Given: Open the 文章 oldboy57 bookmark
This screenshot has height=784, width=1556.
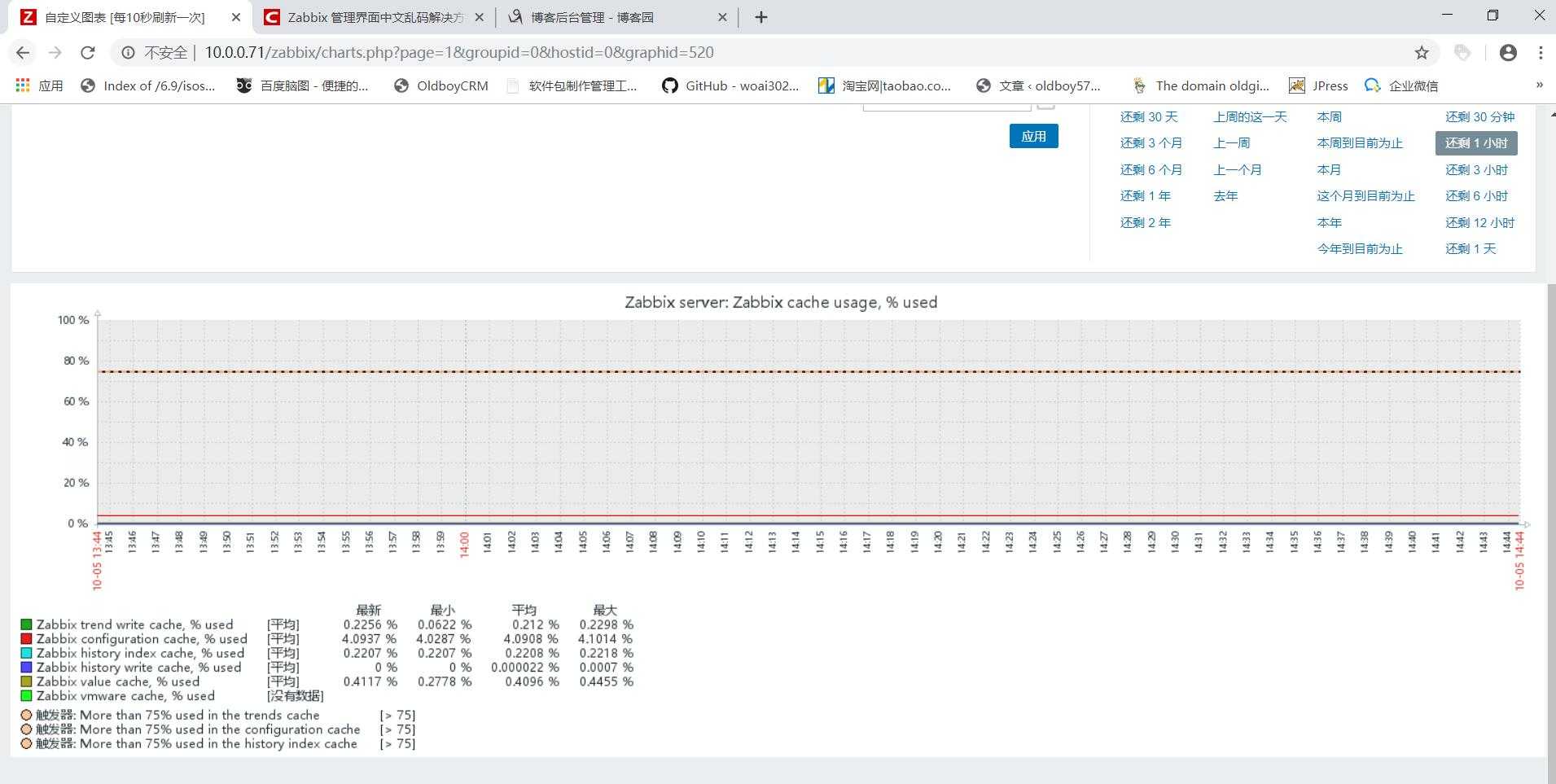Looking at the screenshot, I should (x=1038, y=85).
